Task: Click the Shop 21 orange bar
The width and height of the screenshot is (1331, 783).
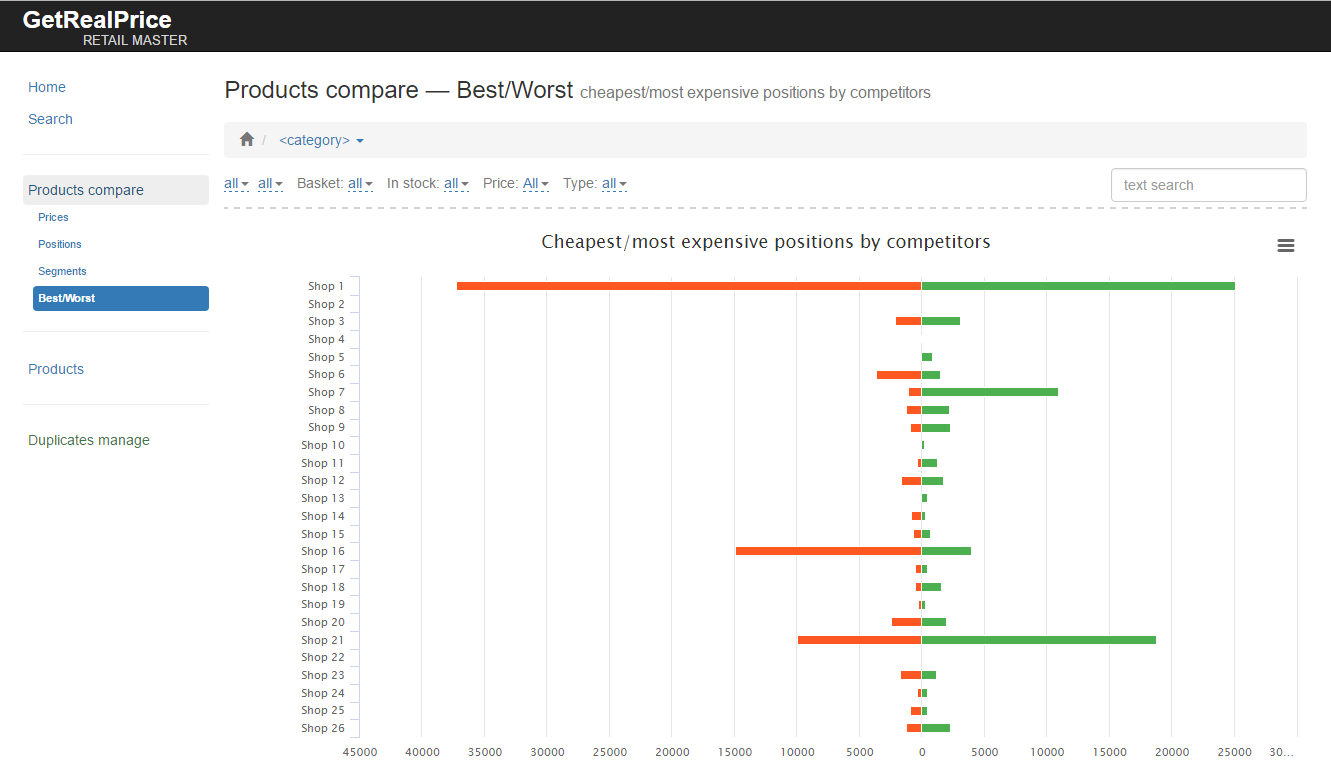Action: (859, 640)
